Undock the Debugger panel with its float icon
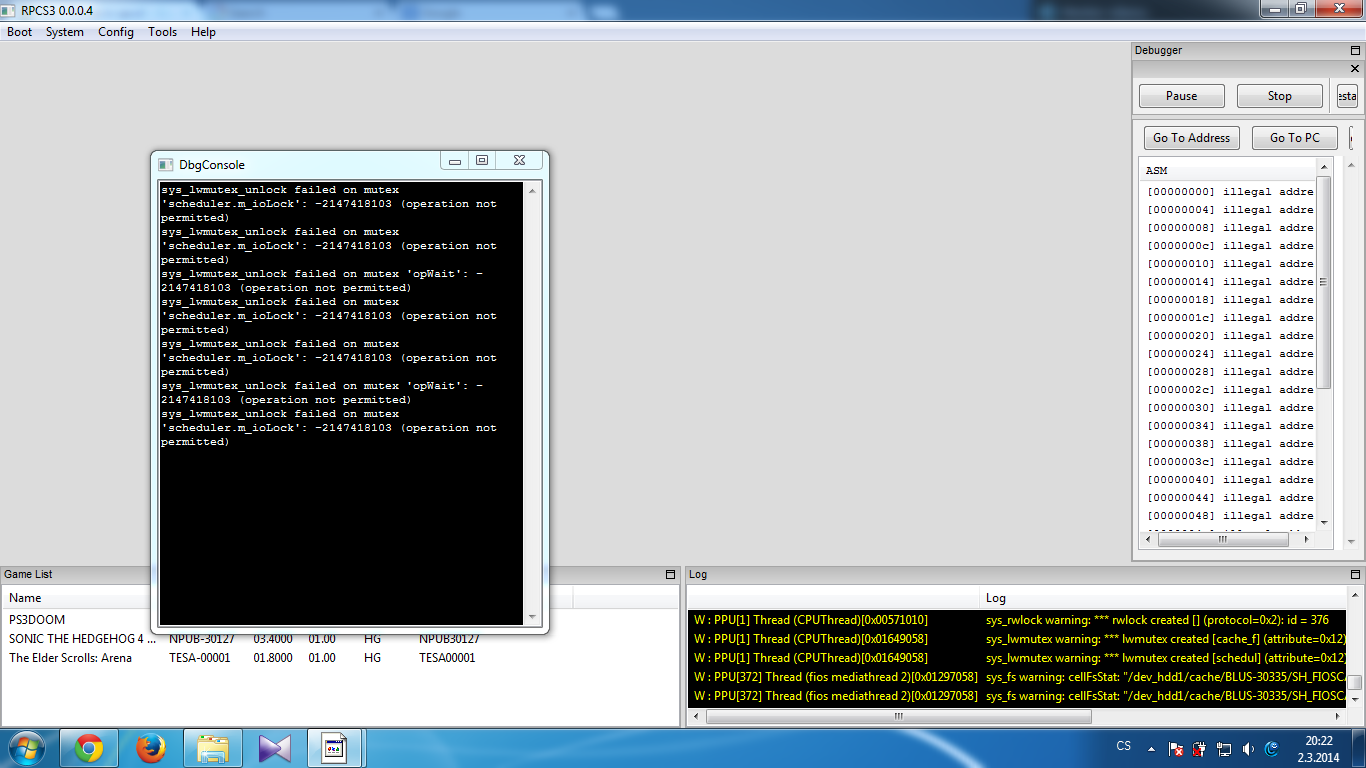The width and height of the screenshot is (1366, 768). pyautogui.click(x=1356, y=50)
